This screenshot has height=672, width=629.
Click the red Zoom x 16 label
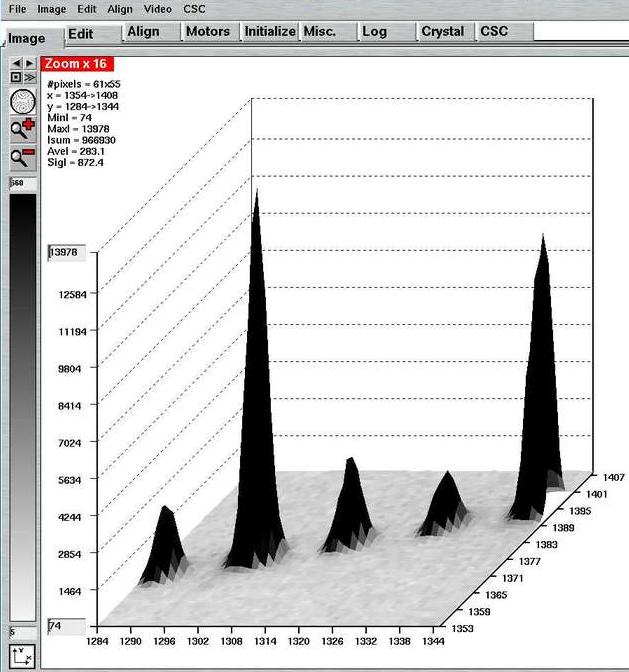tap(77, 64)
